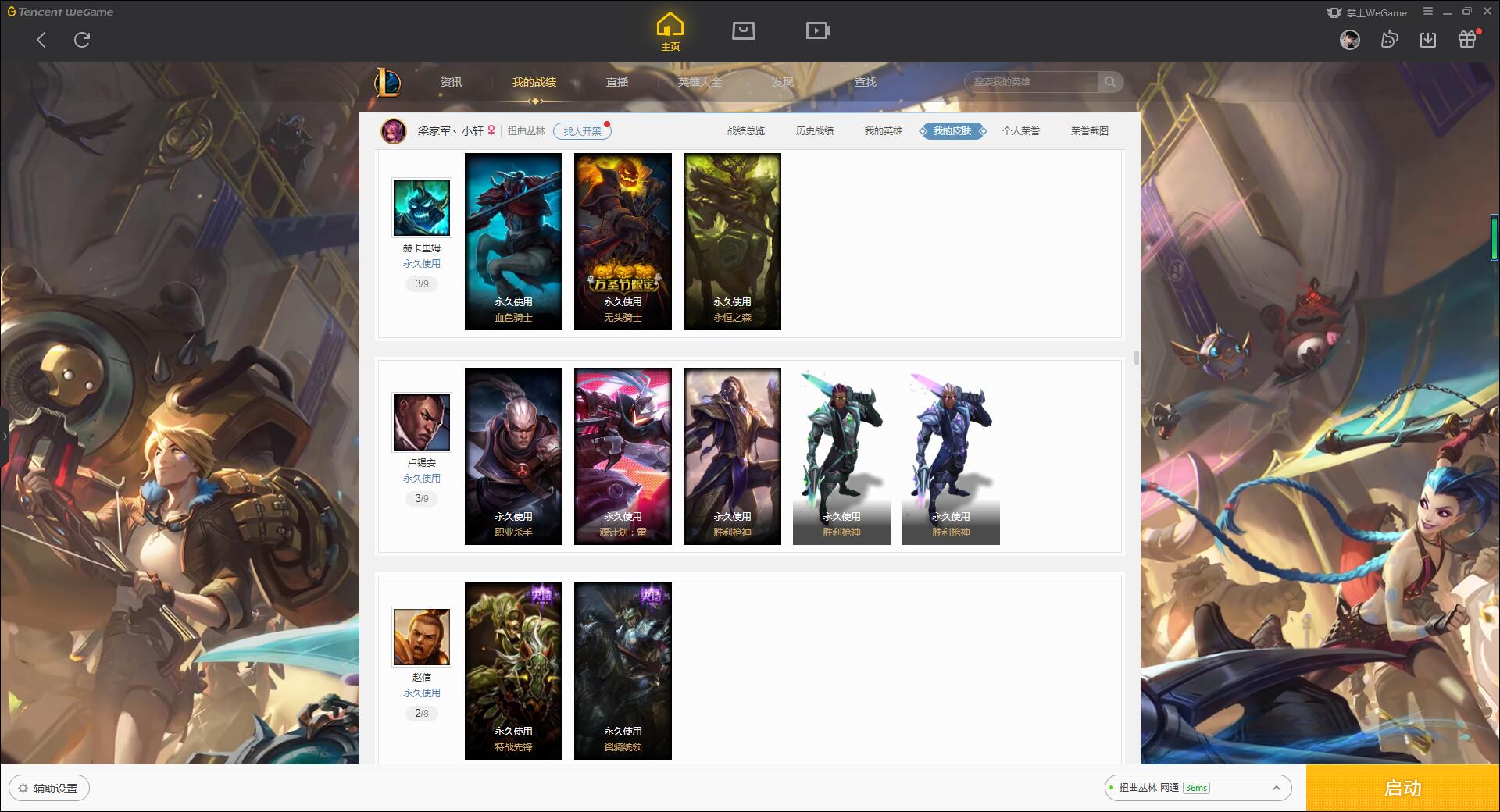
Task: Click the 搜索我的英雄 search field
Action: (x=1033, y=82)
